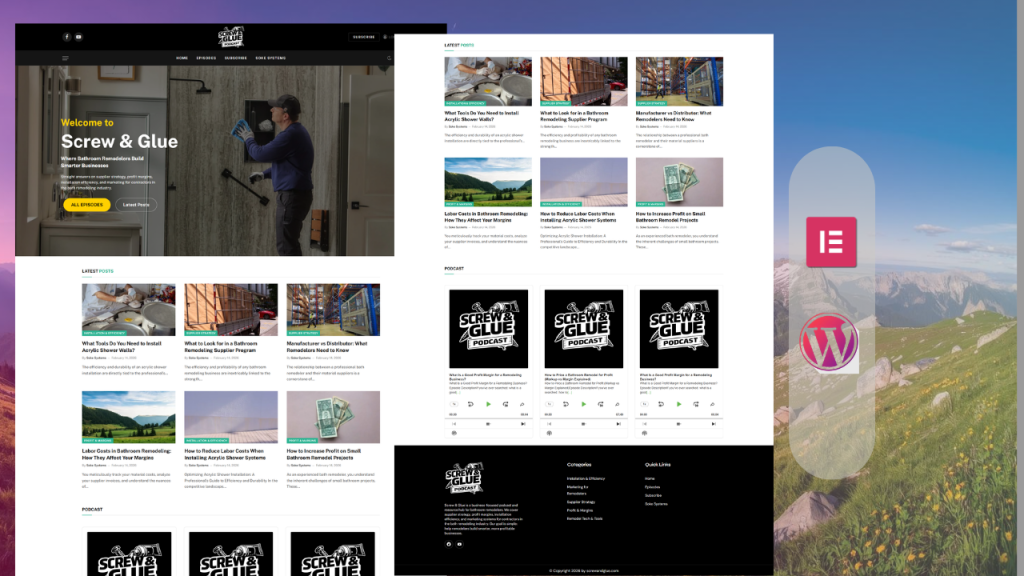This screenshot has height=576, width=1024.
Task: Open the Supplier Strategy footer category
Action: 581,502
